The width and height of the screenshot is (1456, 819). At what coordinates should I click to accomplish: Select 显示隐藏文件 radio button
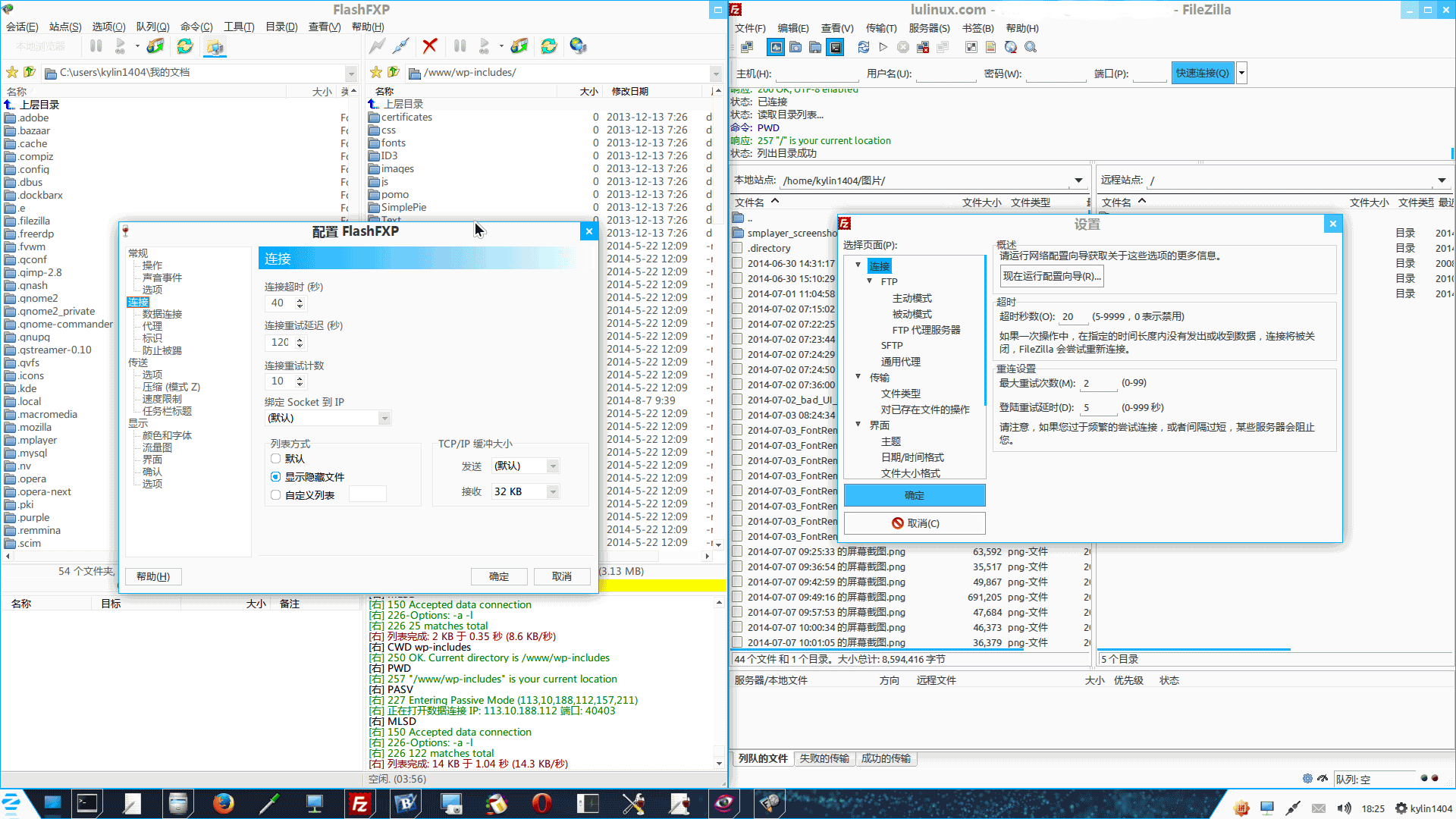coord(276,477)
